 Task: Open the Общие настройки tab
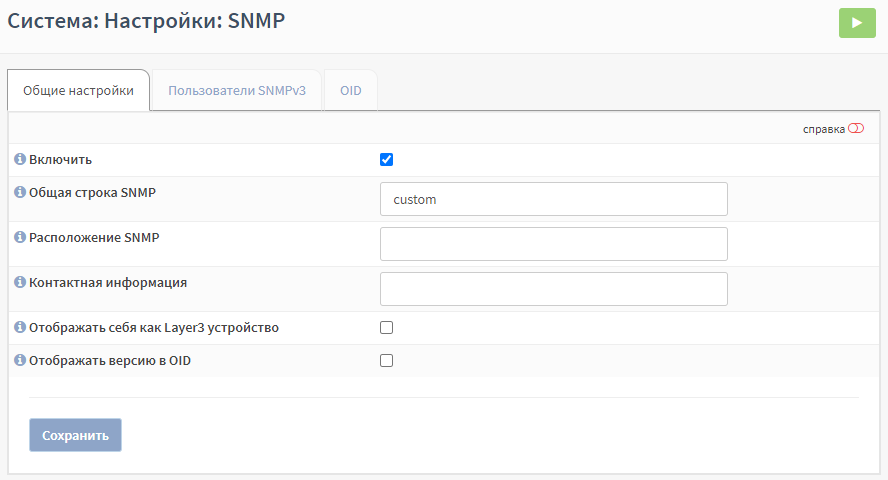coord(78,91)
